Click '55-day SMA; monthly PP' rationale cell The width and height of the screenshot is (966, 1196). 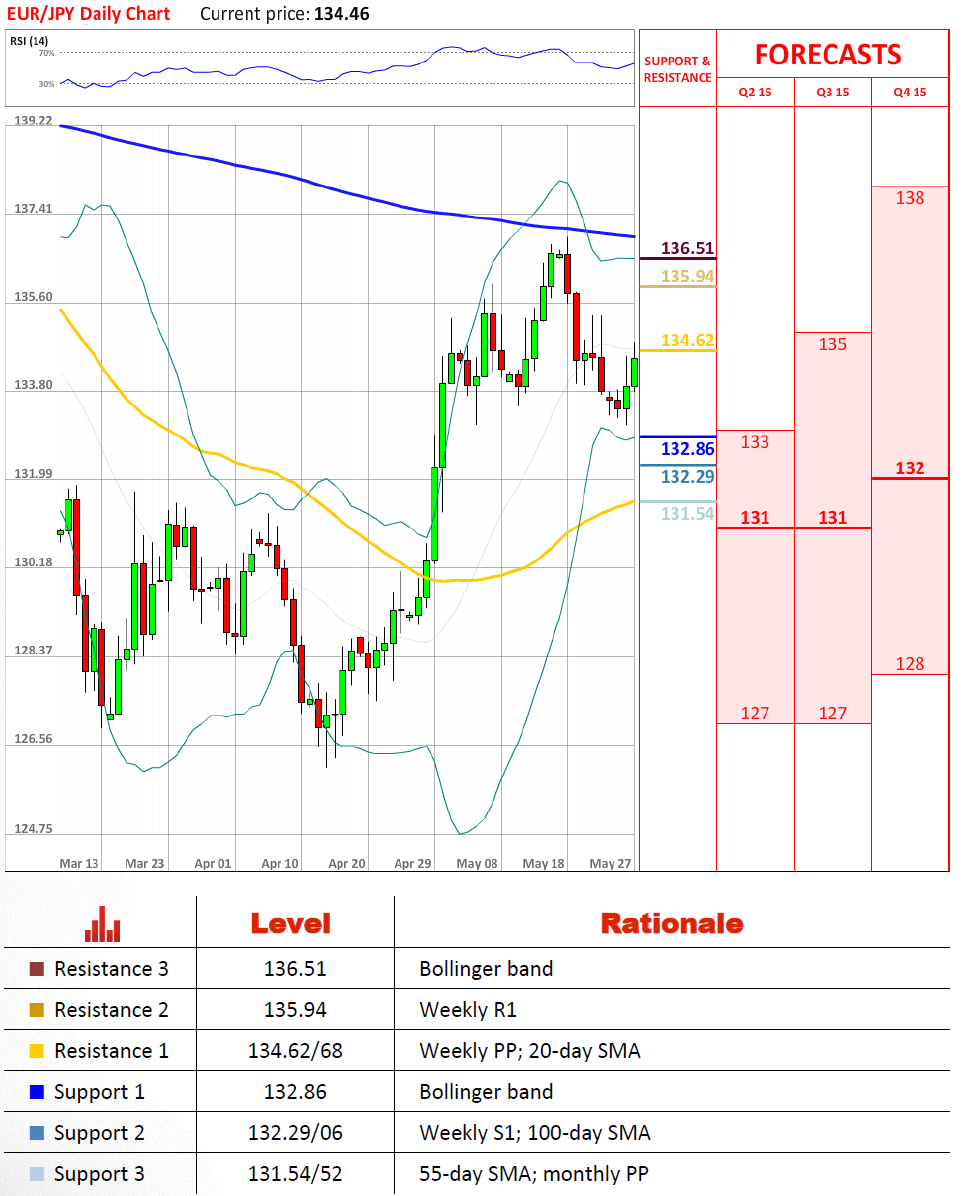tap(534, 1174)
